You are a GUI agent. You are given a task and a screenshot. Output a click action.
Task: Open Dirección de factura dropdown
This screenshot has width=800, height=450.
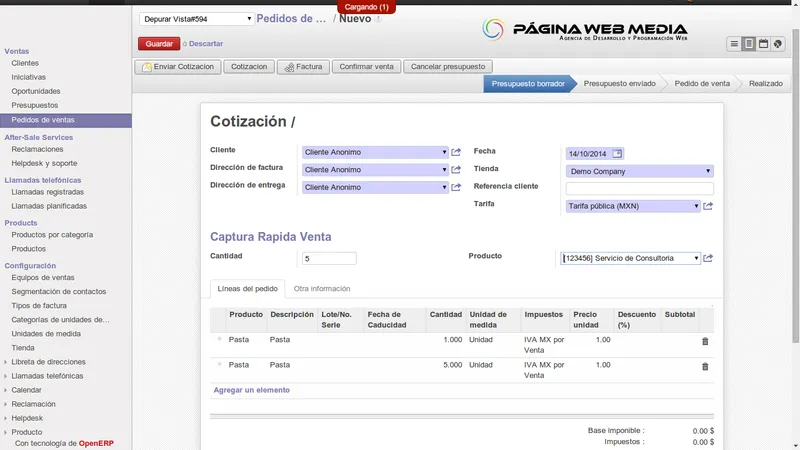click(375, 169)
